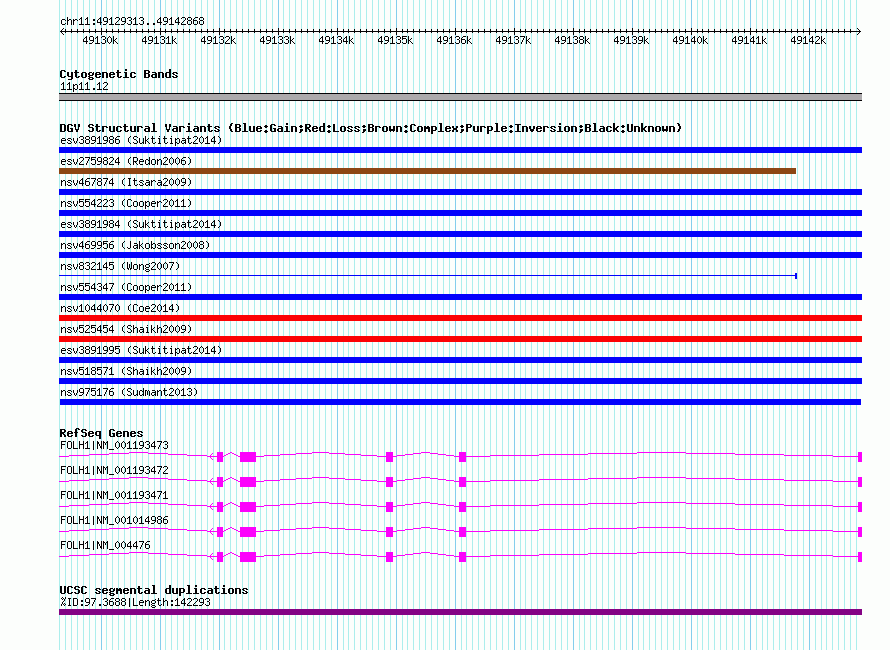Screen dimensions: 890x650
Task: Select the brown esv2759824 Redon2006 bar
Action: [x=427, y=171]
